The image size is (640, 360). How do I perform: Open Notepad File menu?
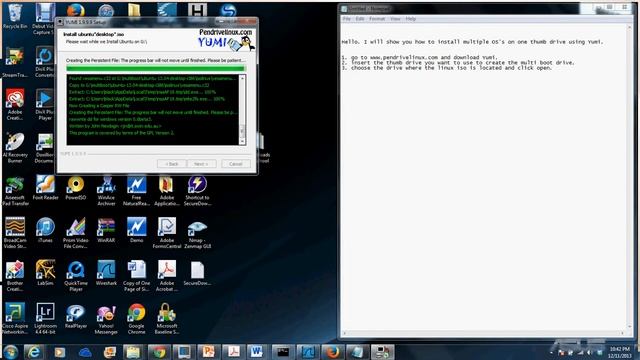347,19
